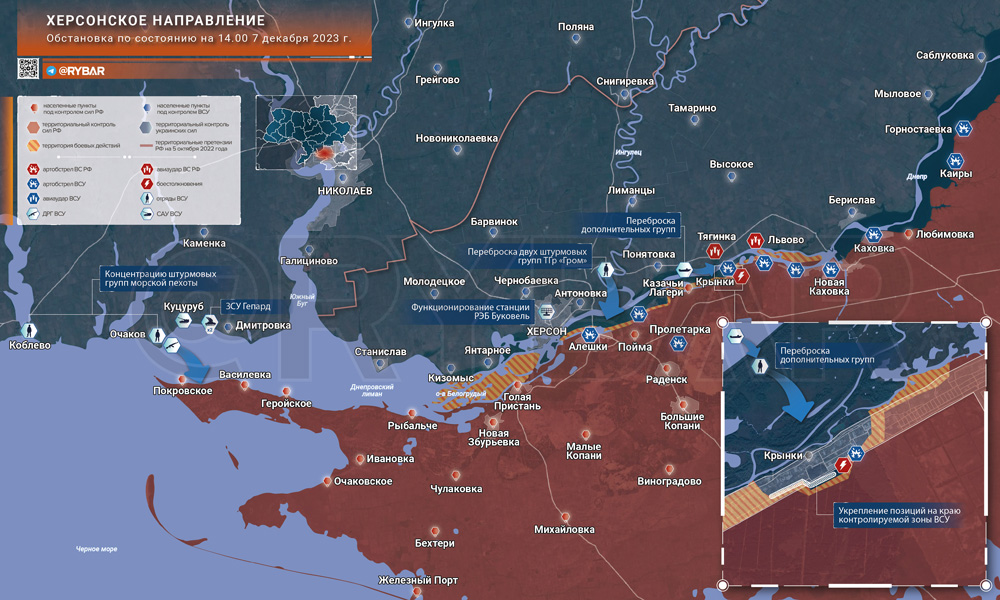This screenshot has width=1000, height=600.
Task: Click the Берислав town label
Action: 852,200
